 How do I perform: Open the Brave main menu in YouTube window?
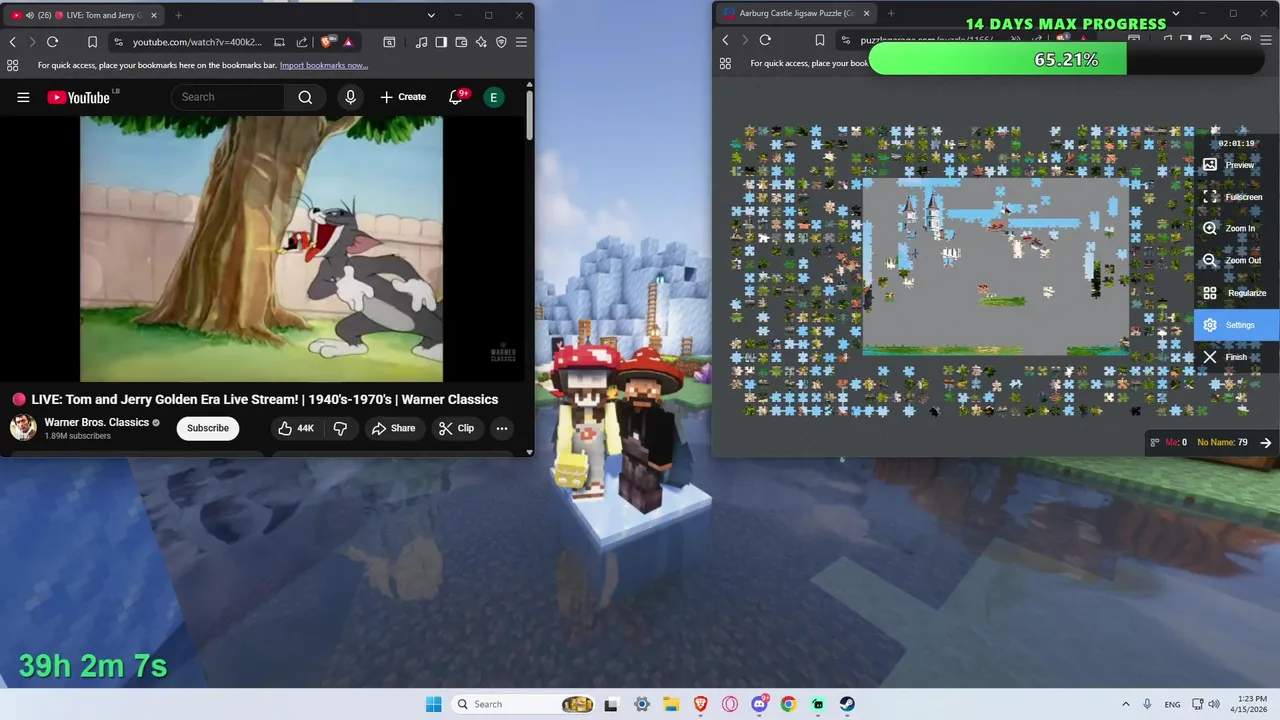click(x=521, y=42)
